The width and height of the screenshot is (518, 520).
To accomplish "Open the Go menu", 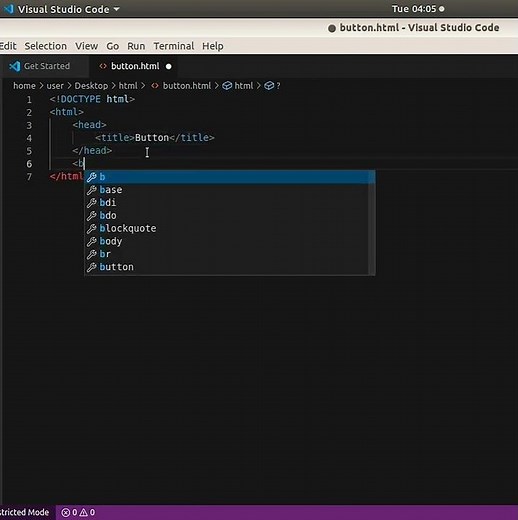I will (x=112, y=46).
